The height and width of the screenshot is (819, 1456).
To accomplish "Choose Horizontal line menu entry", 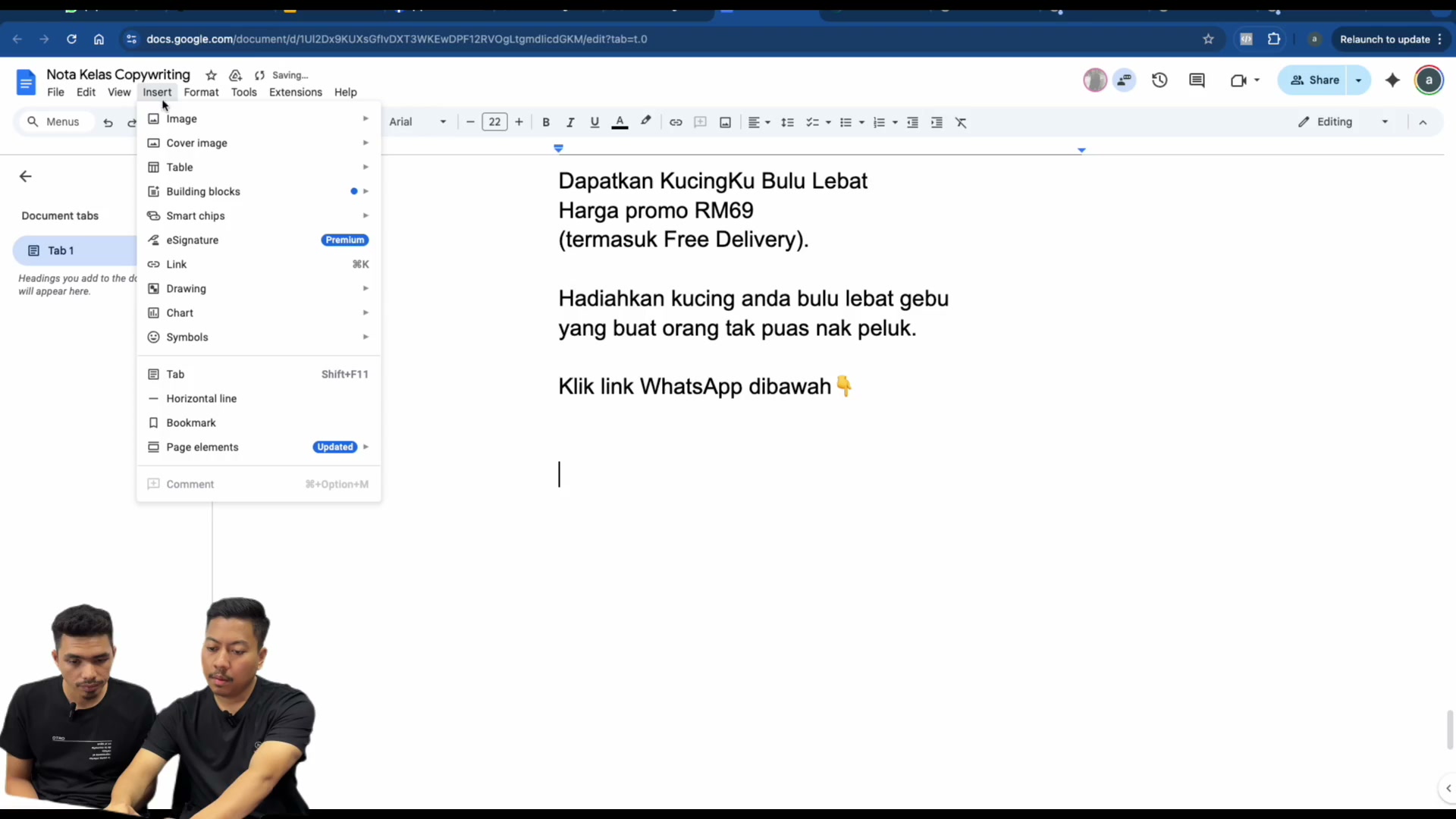I will pos(259,399).
